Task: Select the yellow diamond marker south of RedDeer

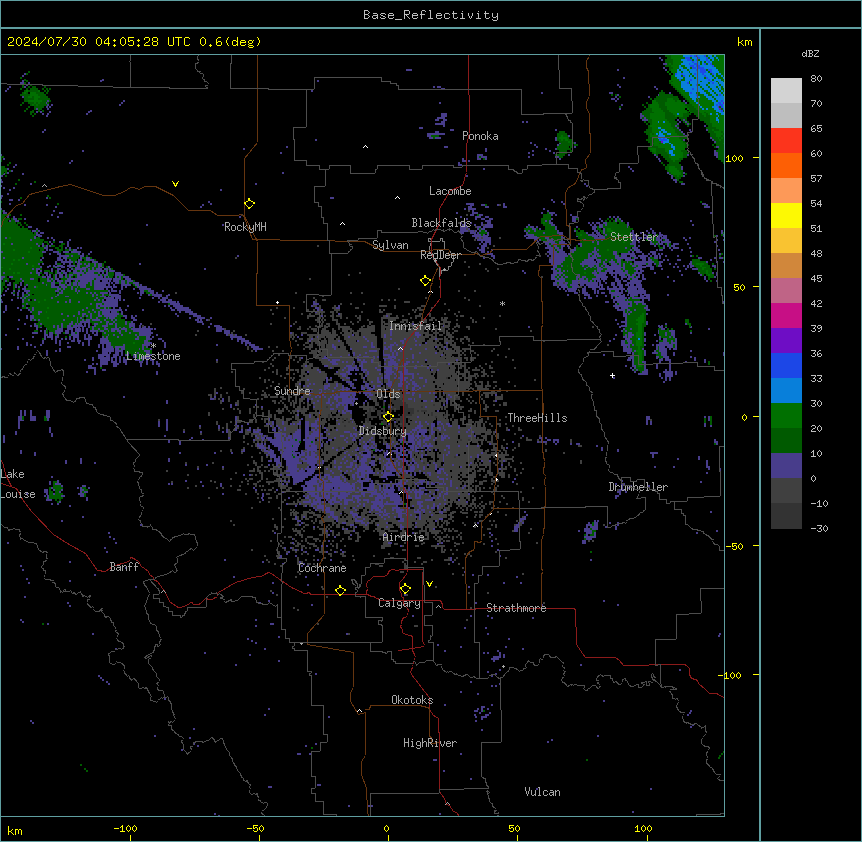Action: coord(426,281)
